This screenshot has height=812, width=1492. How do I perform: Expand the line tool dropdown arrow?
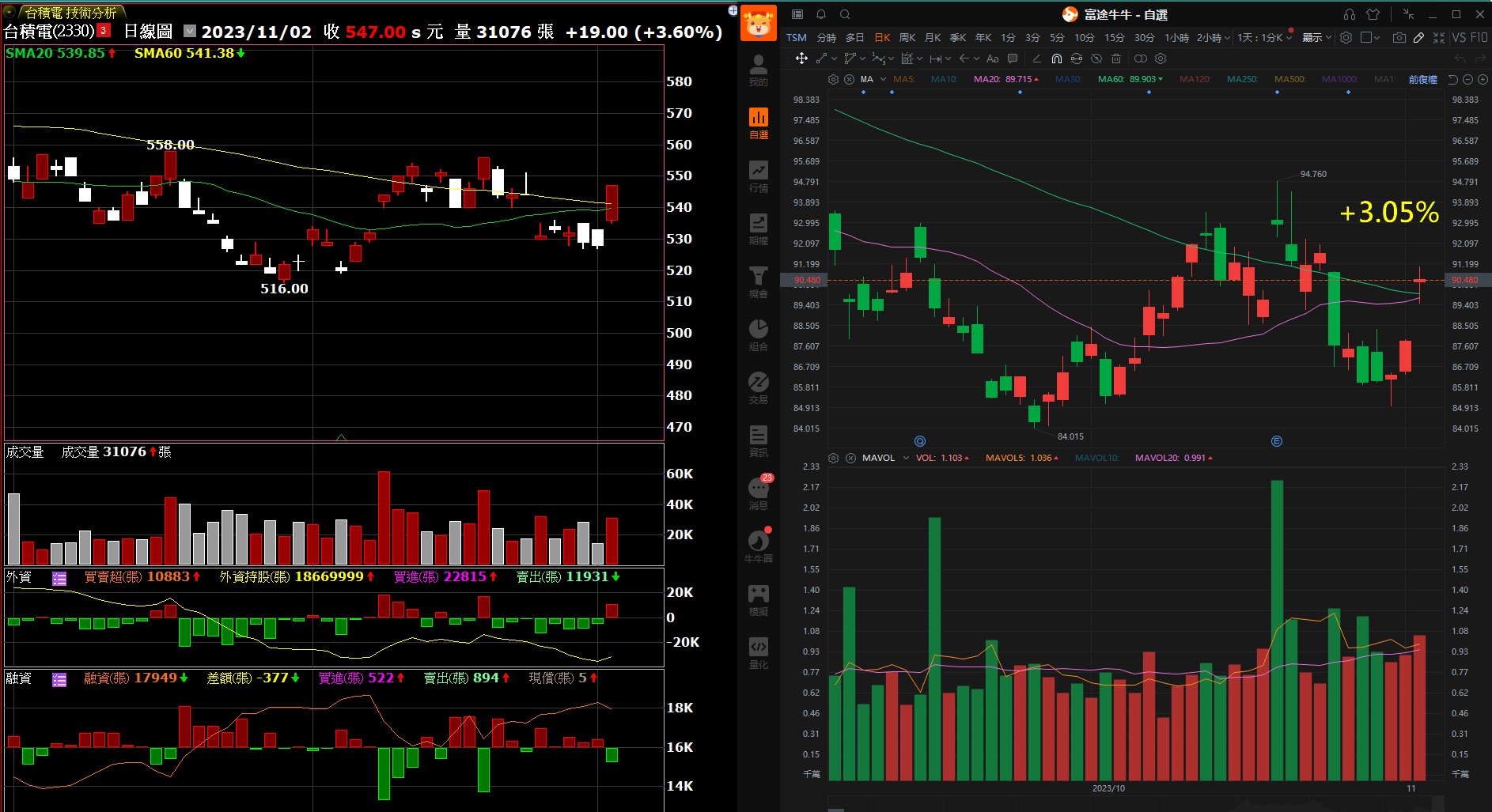(x=834, y=59)
